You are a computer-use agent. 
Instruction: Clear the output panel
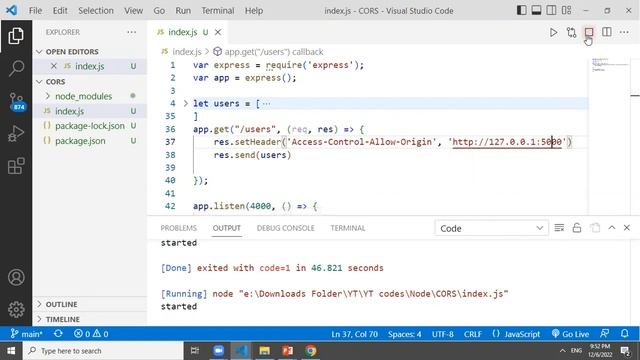point(559,228)
